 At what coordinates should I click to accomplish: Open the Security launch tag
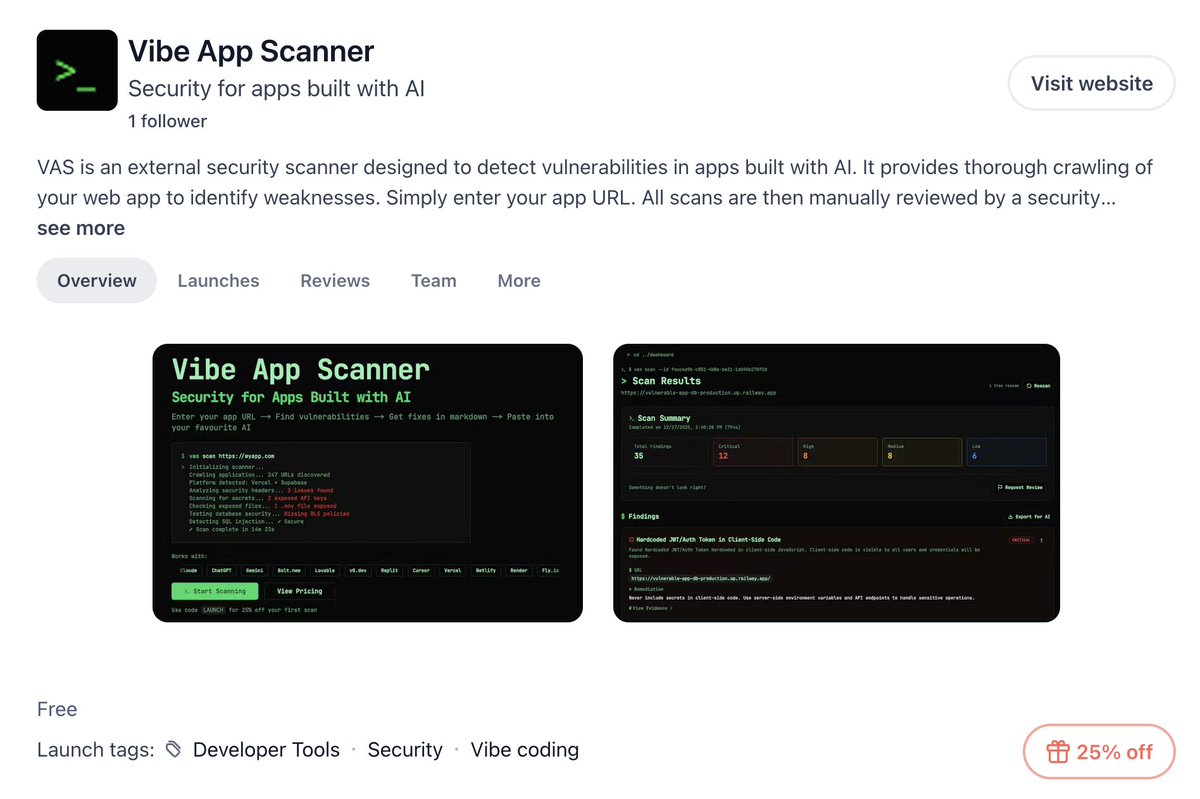point(405,749)
